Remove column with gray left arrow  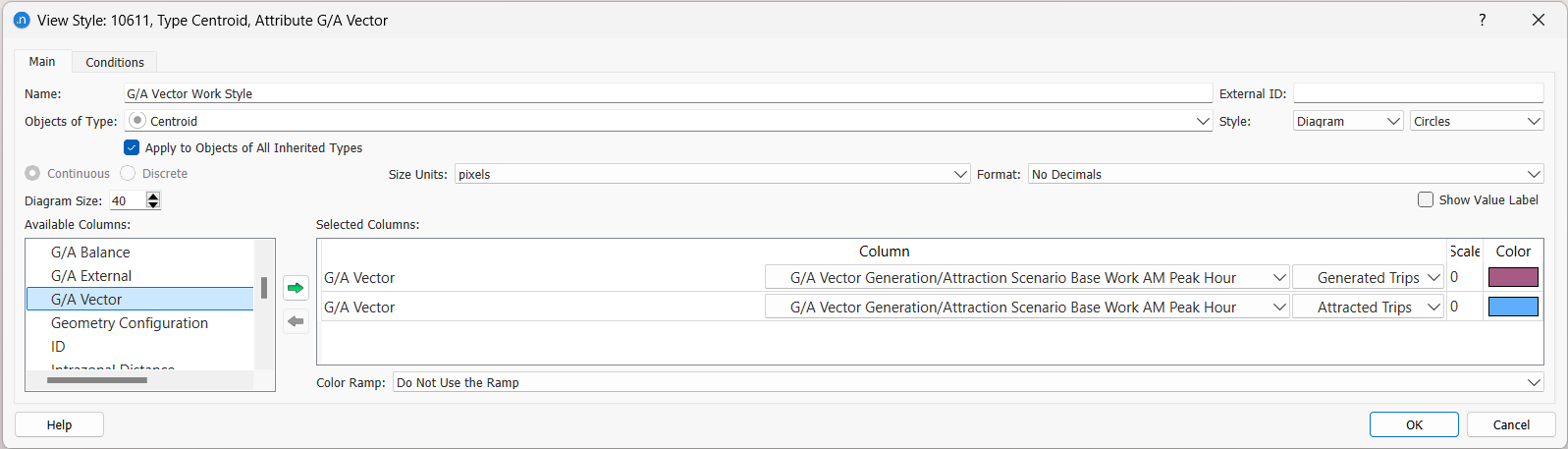click(x=296, y=321)
